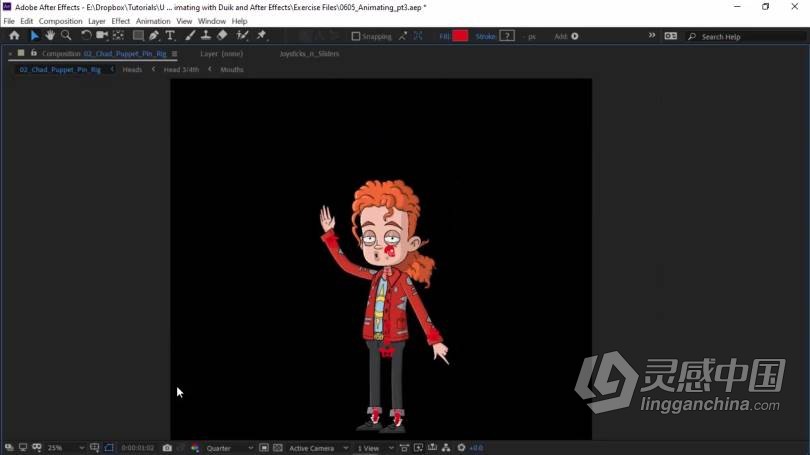Toggle Always Preview This View icon
Viewport: 810px width, 455px height.
click(9, 447)
